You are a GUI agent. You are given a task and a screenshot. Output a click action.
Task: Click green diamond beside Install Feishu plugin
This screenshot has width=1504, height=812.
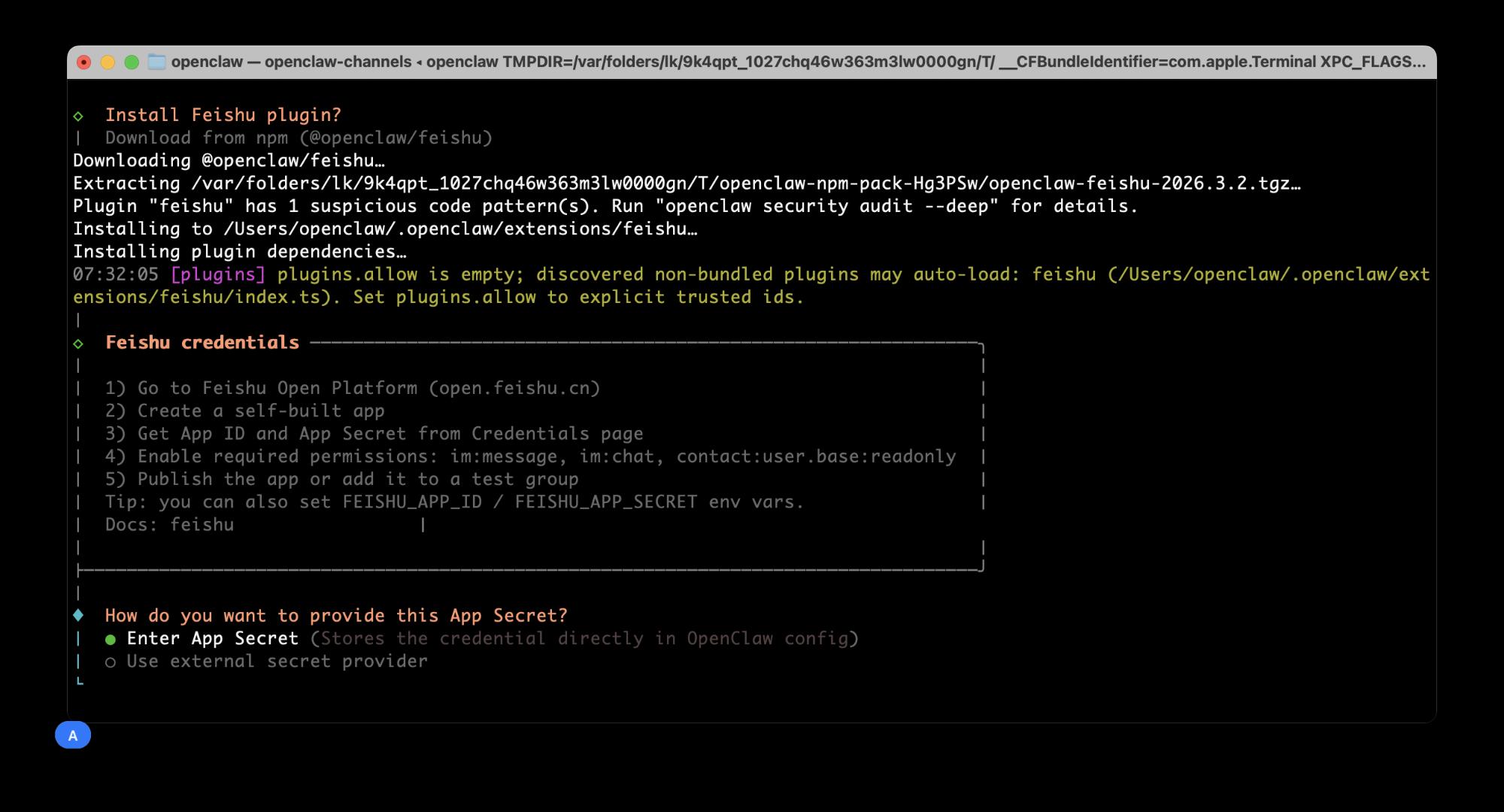click(x=78, y=116)
